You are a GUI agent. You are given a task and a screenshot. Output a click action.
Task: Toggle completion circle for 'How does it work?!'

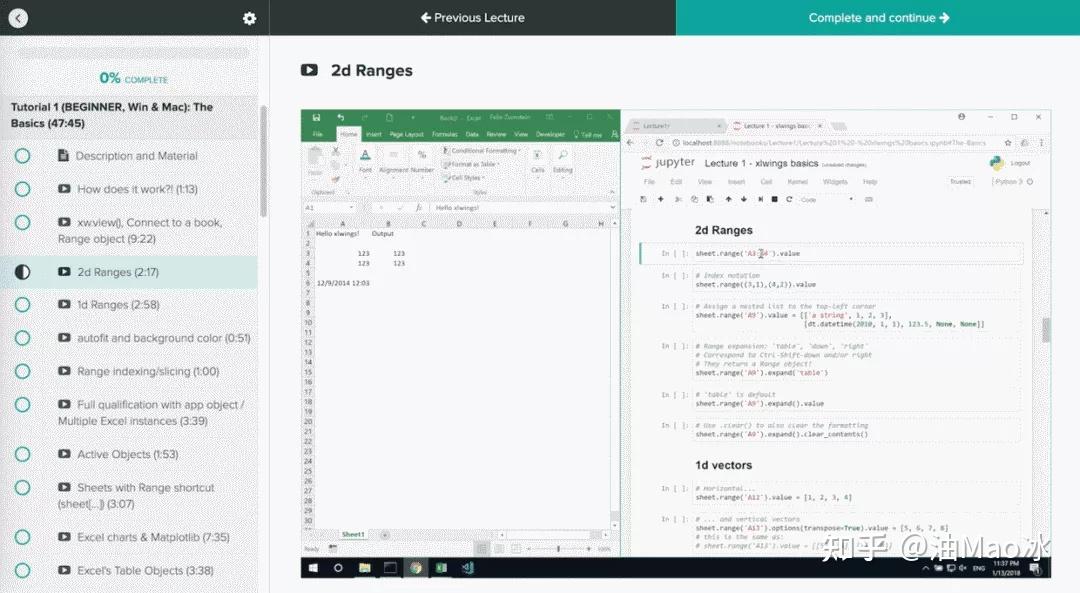[22, 189]
